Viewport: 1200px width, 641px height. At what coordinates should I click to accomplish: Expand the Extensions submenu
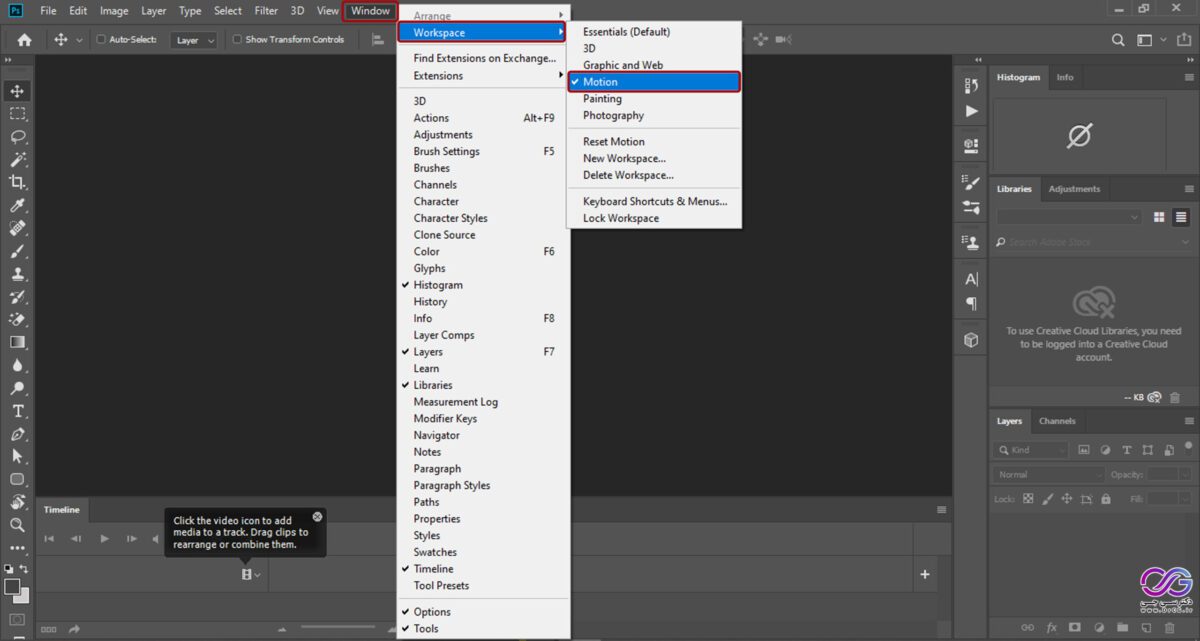click(x=483, y=76)
